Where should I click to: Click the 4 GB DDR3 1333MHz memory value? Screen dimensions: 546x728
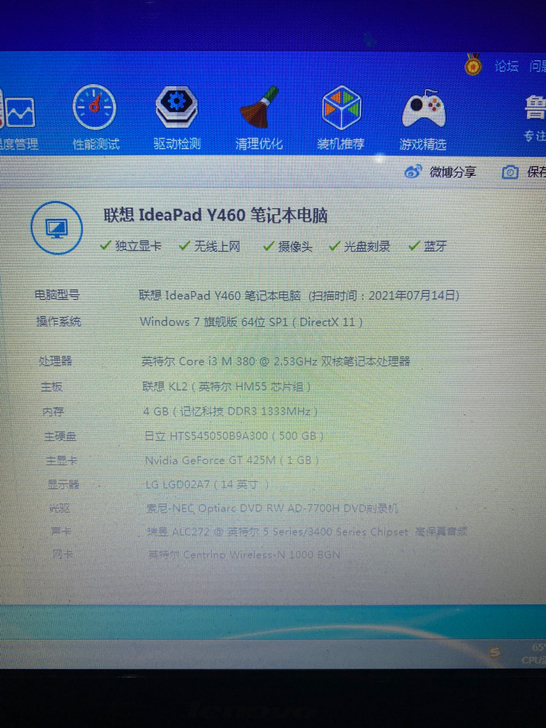pos(231,411)
